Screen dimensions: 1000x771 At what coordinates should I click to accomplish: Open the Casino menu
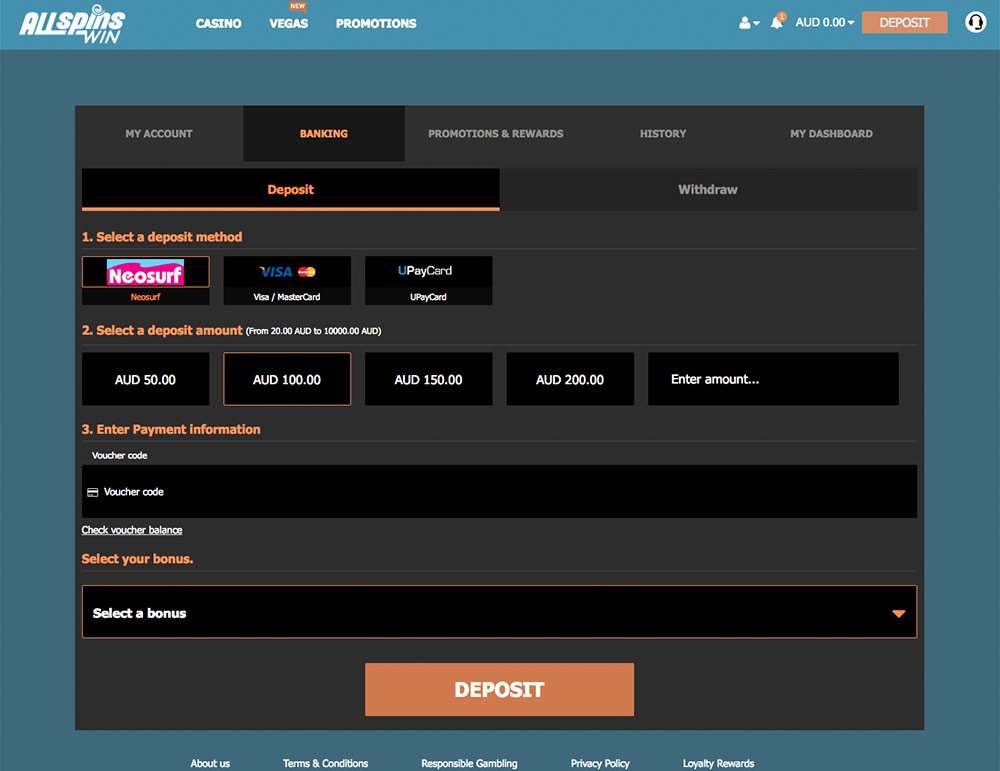(218, 24)
